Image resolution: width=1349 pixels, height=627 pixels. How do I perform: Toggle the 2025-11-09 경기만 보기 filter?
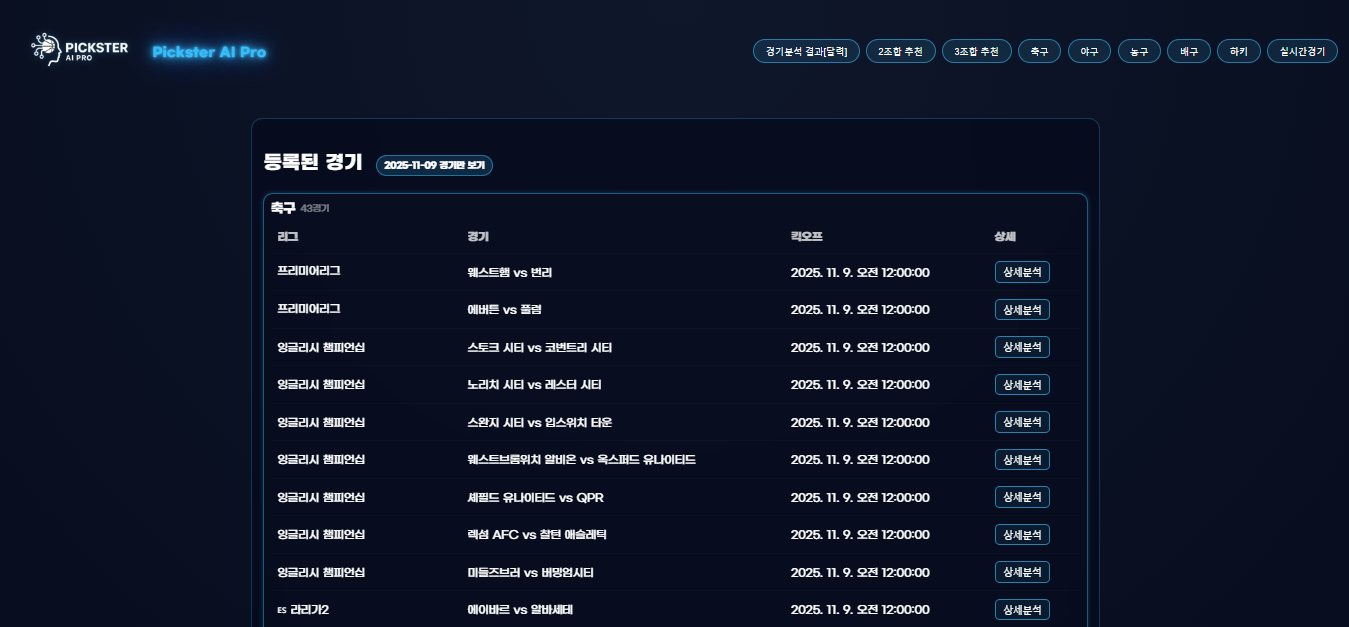434,165
